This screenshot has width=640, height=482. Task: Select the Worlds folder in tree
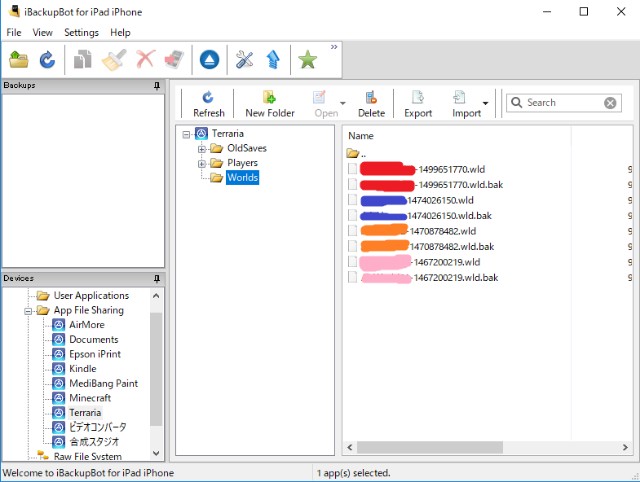point(242,178)
